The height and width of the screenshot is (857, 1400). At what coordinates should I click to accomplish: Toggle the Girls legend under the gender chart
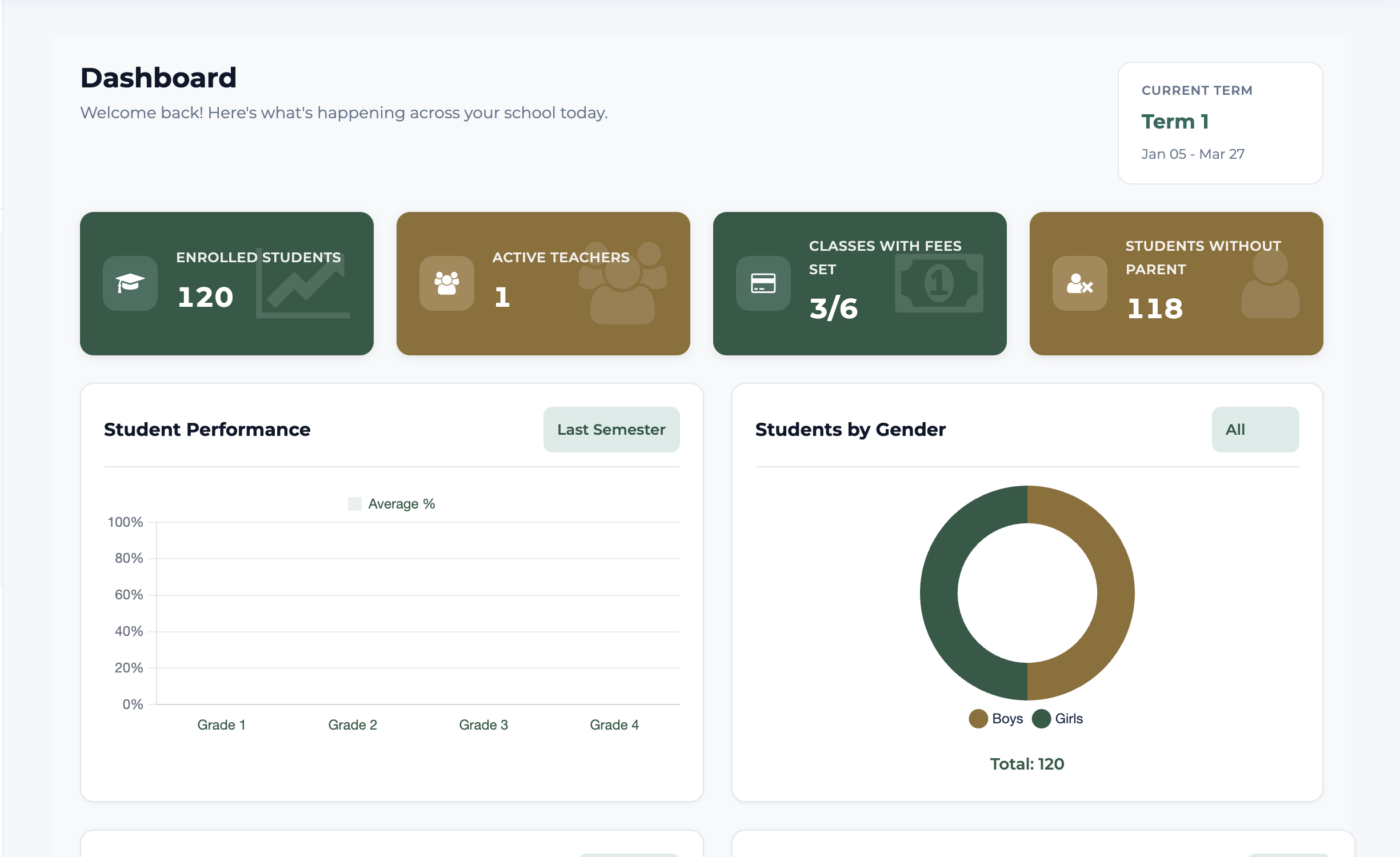point(1058,719)
